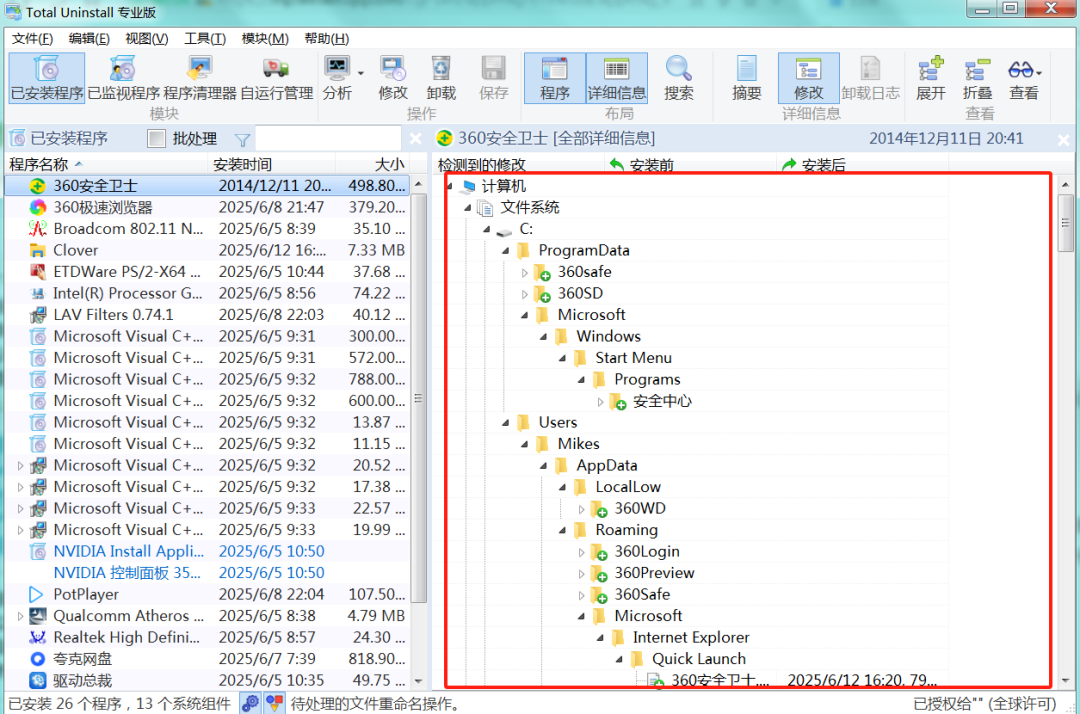Select 夸克网盘 in the program list
This screenshot has width=1080, height=714.
[207, 659]
